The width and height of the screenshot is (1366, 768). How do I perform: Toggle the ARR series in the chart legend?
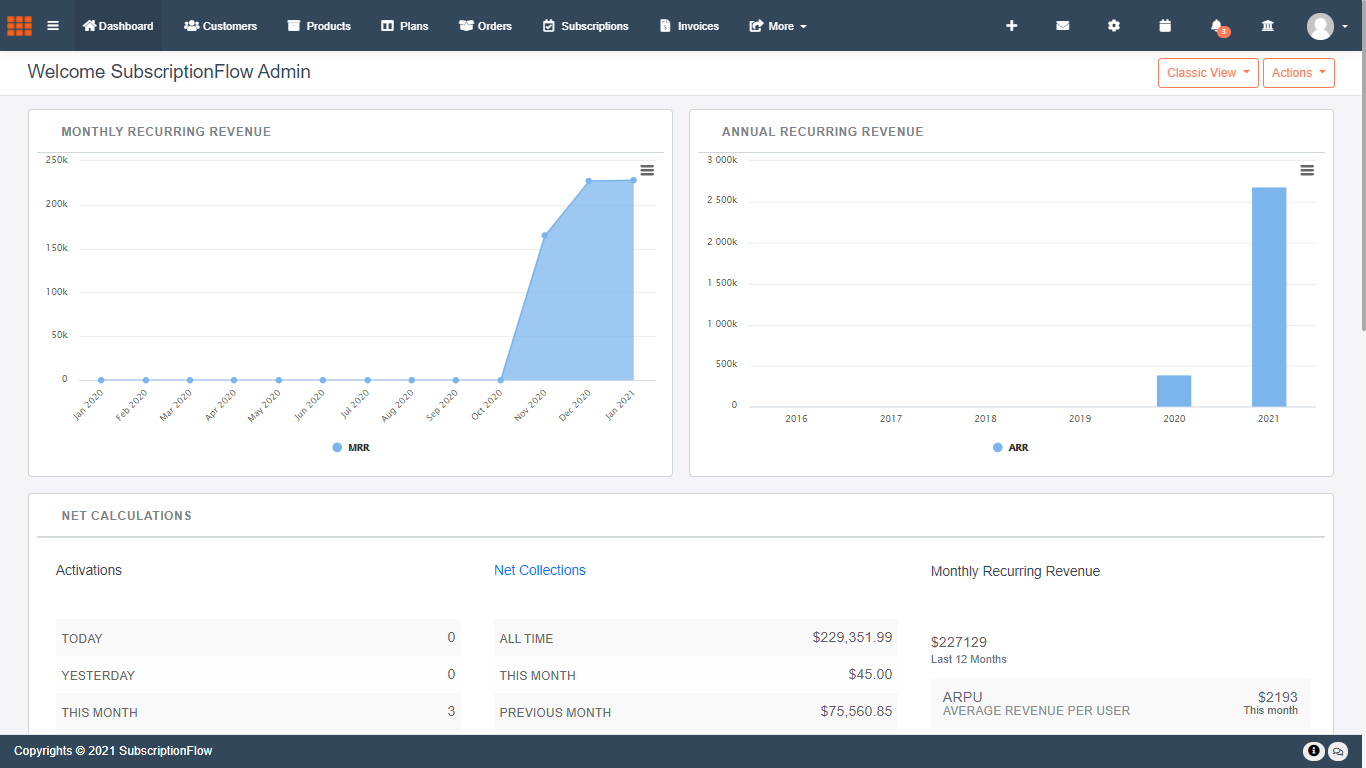pyautogui.click(x=1009, y=447)
